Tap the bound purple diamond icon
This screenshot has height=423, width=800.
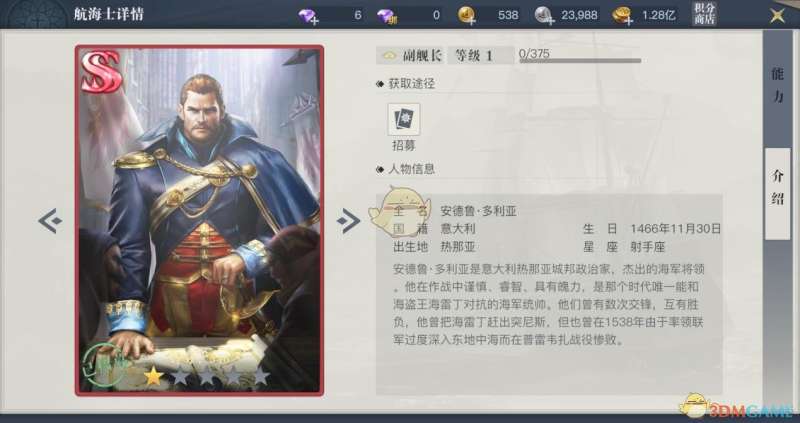point(387,16)
